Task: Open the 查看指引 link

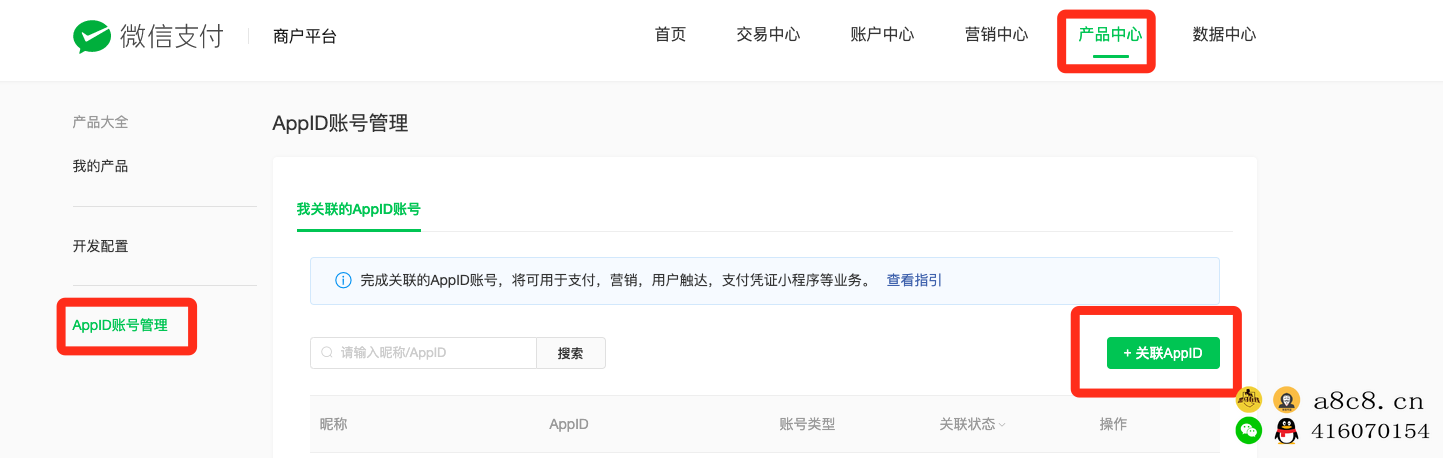Action: click(914, 281)
